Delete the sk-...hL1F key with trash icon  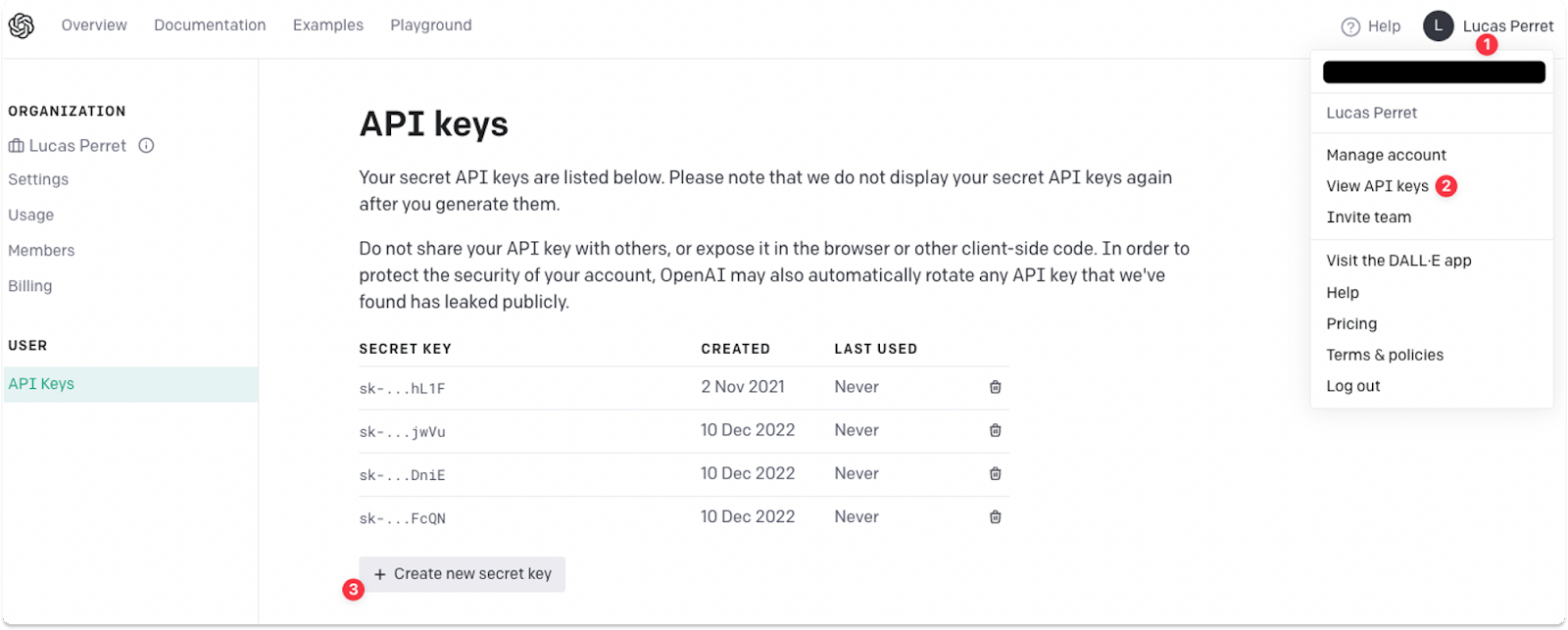coord(995,387)
